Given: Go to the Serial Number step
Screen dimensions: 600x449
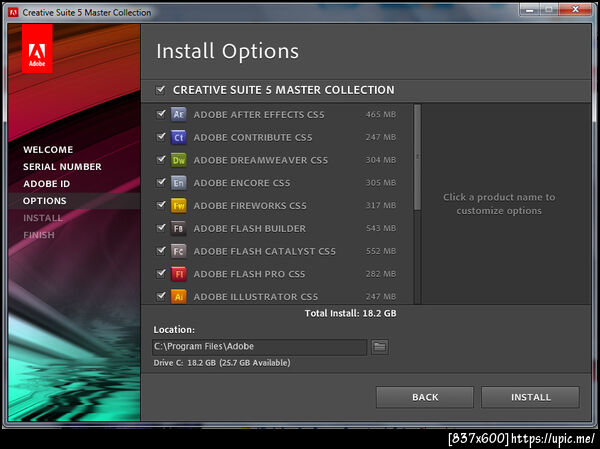Looking at the screenshot, I should click(62, 167).
